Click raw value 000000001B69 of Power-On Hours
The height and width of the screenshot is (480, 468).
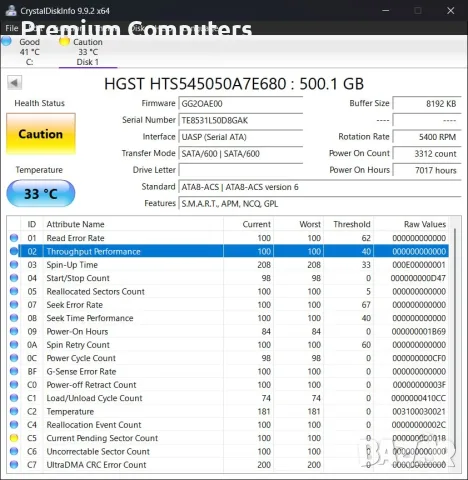[x=419, y=331]
